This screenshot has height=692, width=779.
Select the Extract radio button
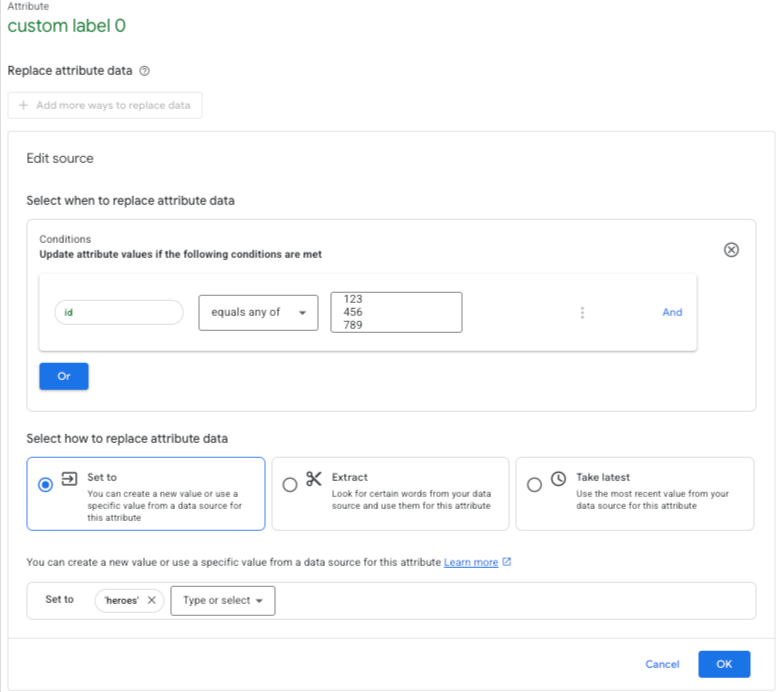point(290,484)
